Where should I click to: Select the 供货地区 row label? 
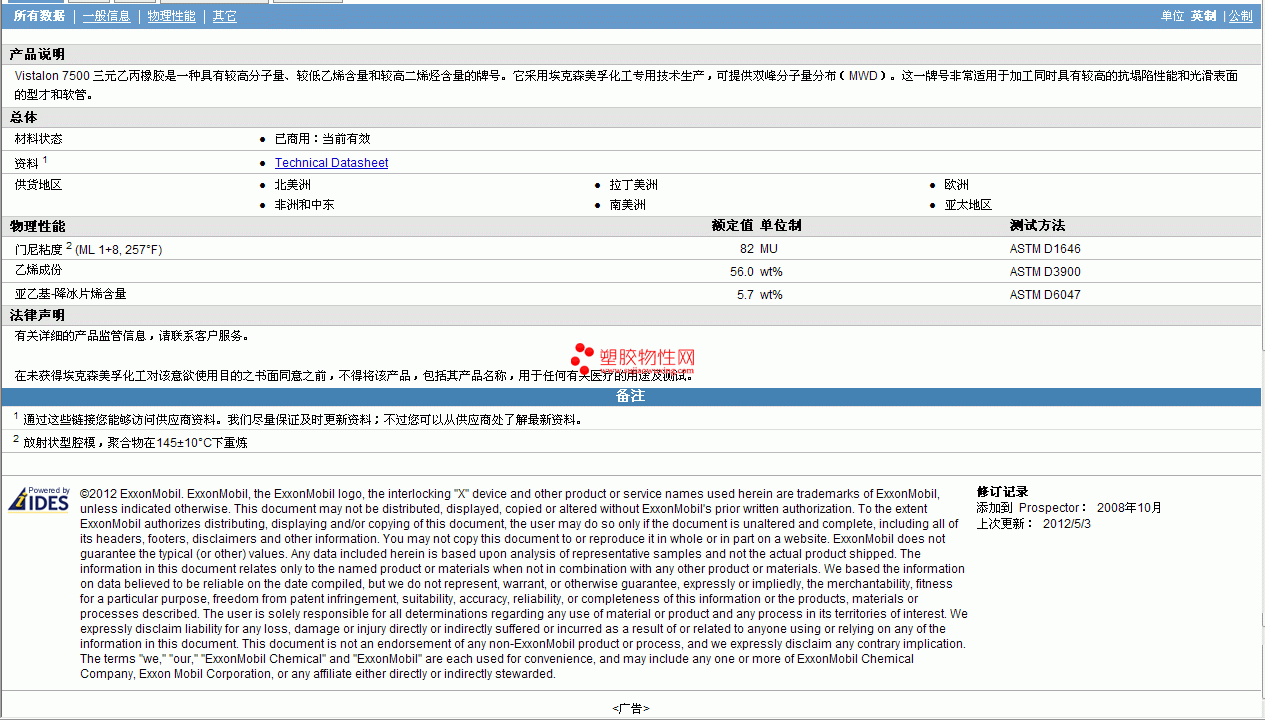point(38,185)
